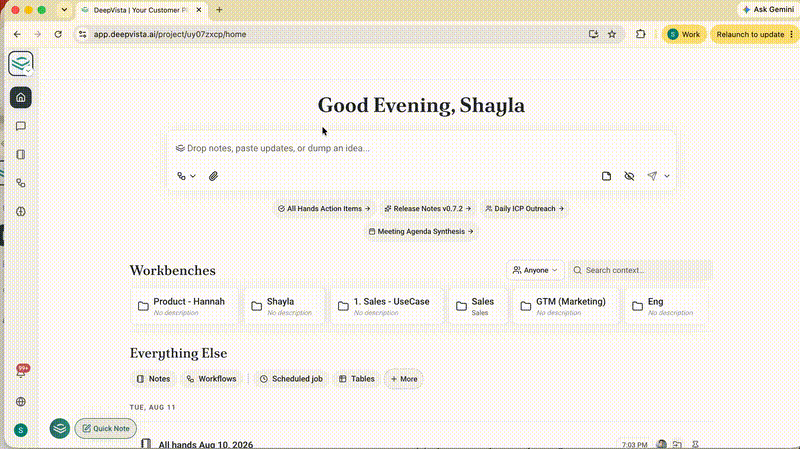This screenshot has height=449, width=800.
Task: Select the Release Notes v0.7.2 suggestion
Action: (428, 209)
